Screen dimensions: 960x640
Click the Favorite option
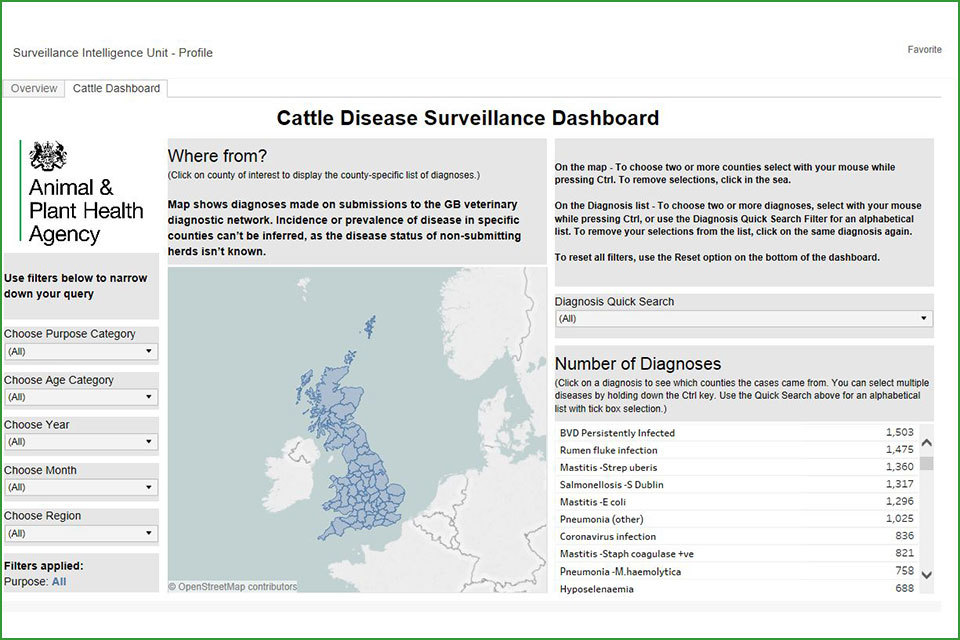(924, 49)
